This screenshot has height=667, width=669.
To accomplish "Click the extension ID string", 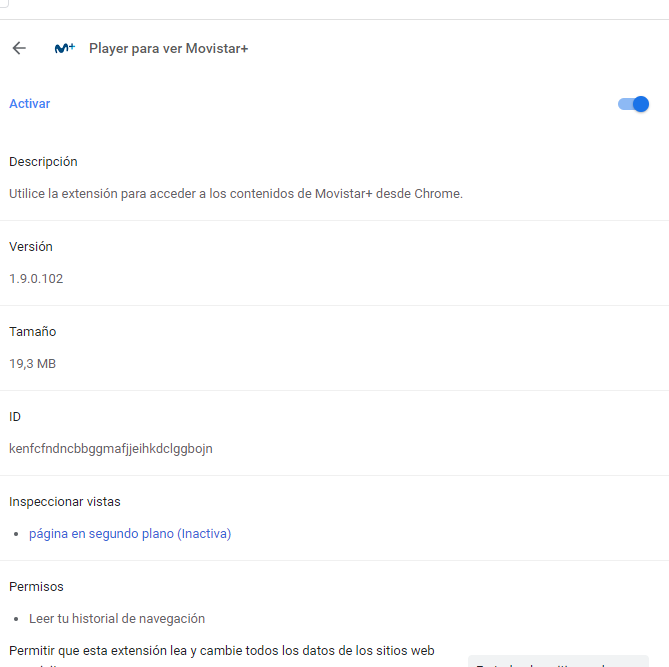I will click(111, 448).
